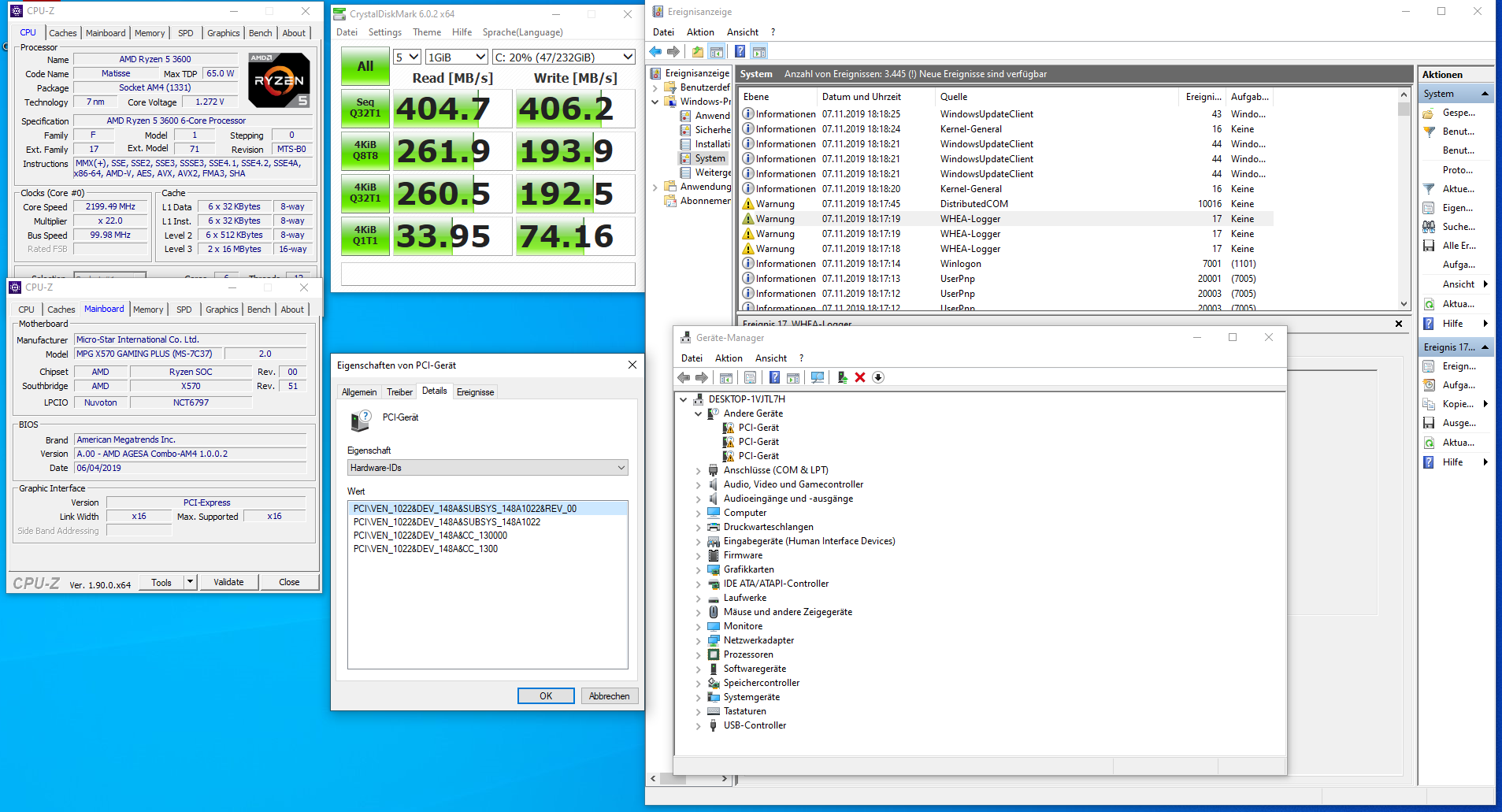Open the Ansicht submenu in Aktionen pane

1457,284
